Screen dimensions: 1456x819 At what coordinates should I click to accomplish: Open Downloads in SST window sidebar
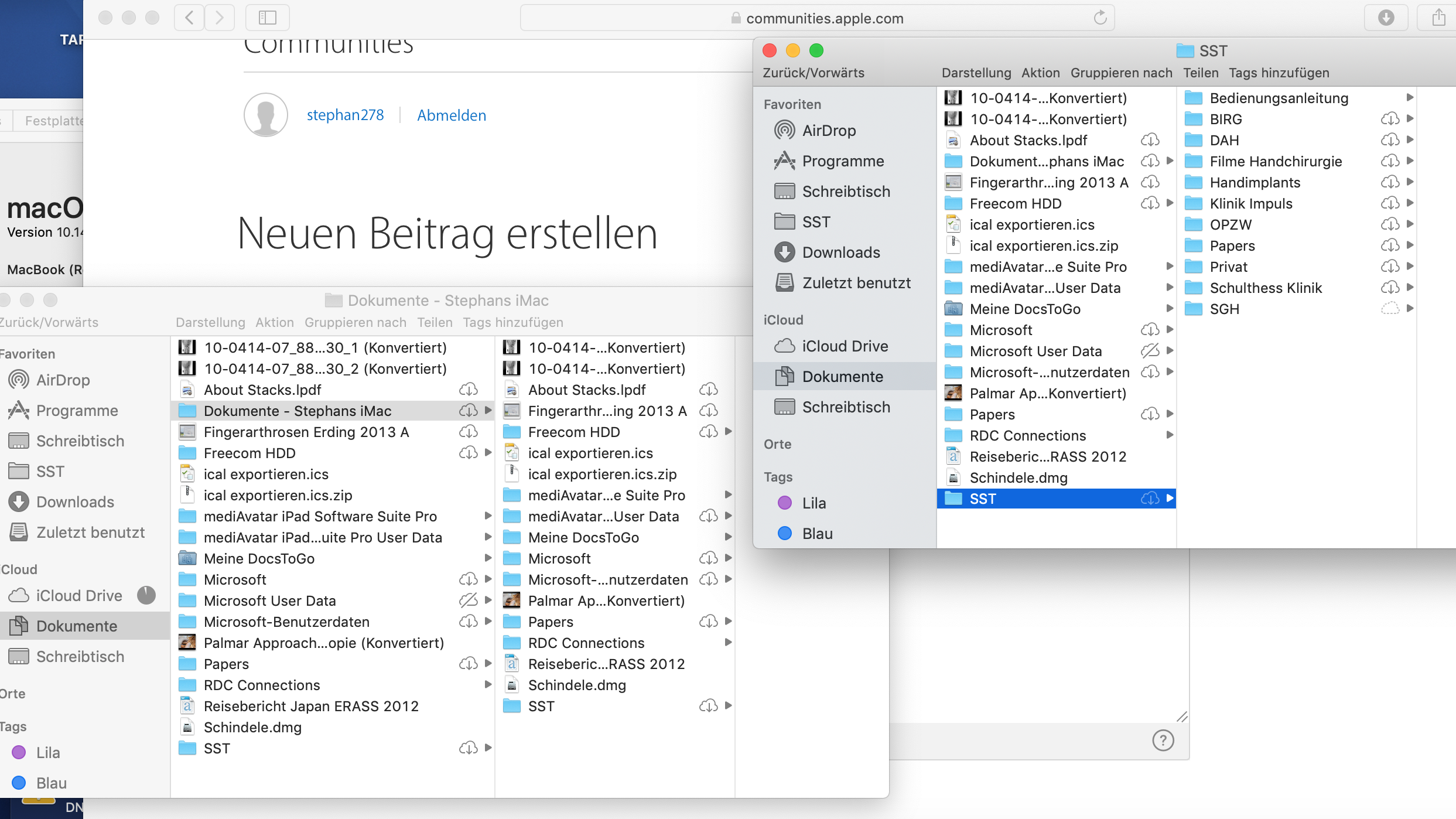coord(840,252)
